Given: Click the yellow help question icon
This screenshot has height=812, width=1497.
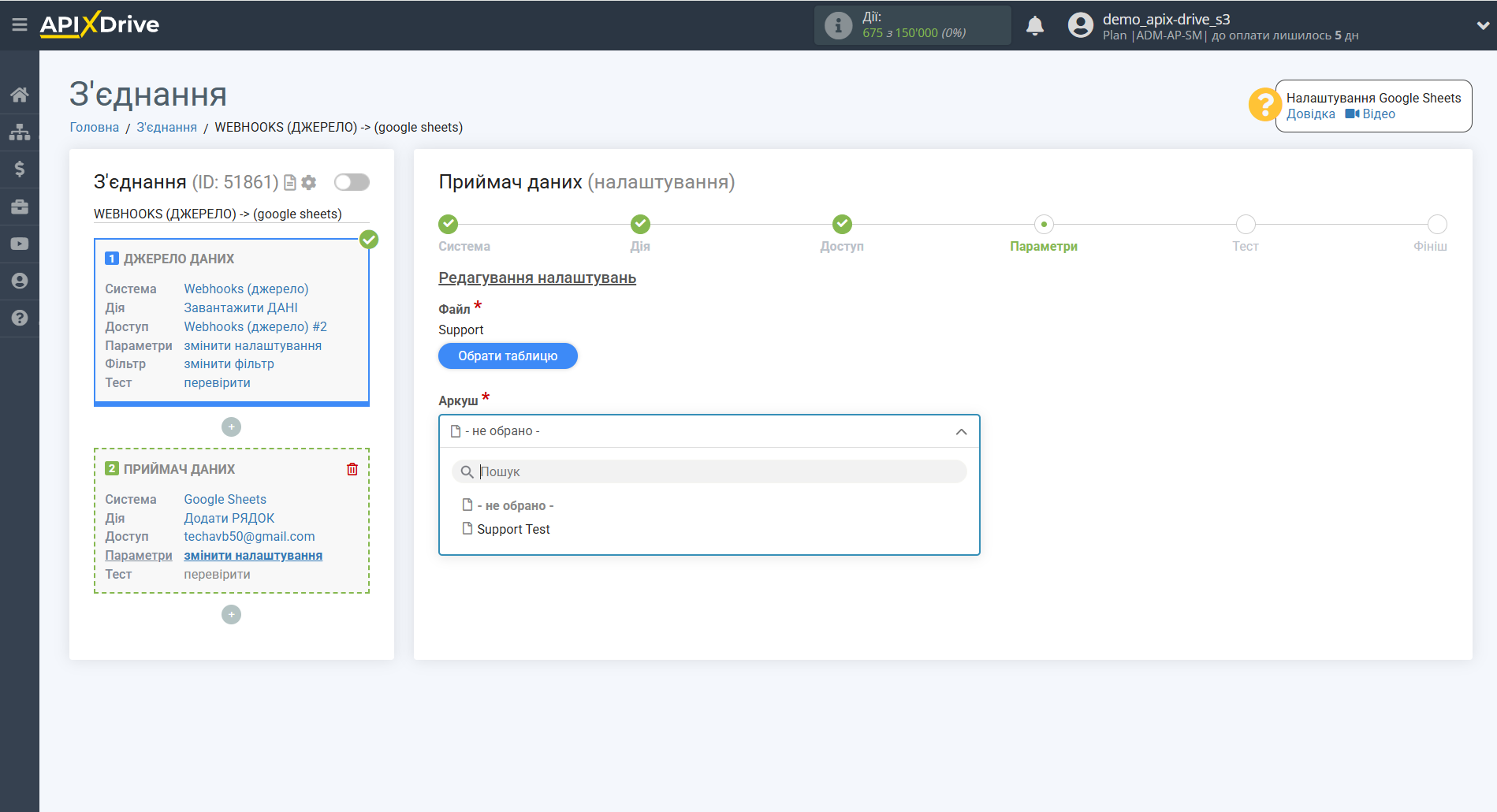Looking at the screenshot, I should (1264, 105).
